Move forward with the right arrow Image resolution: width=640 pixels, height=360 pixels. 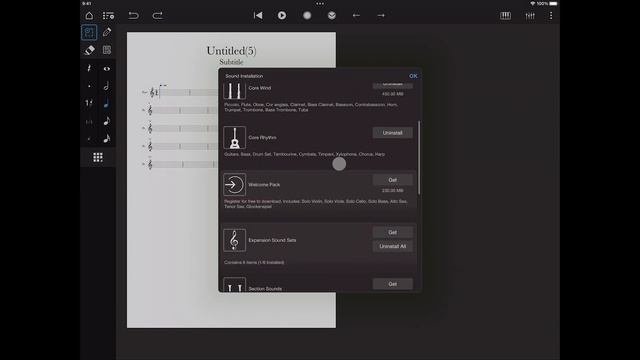(381, 16)
